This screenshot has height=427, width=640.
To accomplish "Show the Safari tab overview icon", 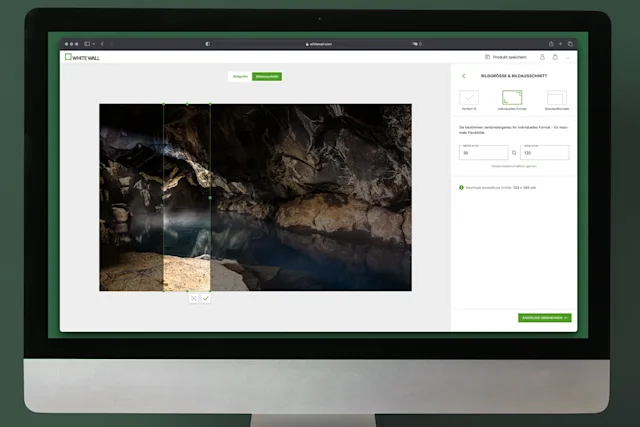I will [x=570, y=44].
